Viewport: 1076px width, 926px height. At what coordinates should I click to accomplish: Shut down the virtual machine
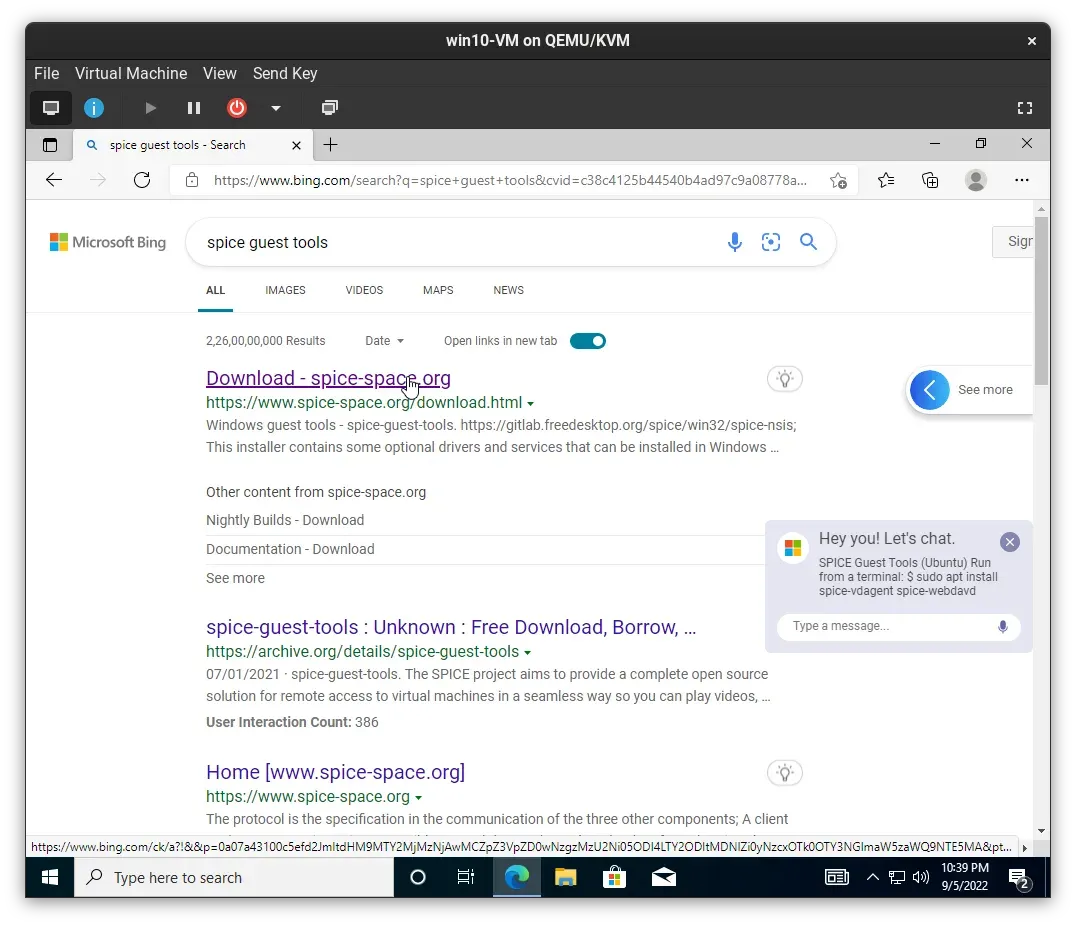pyautogui.click(x=237, y=108)
